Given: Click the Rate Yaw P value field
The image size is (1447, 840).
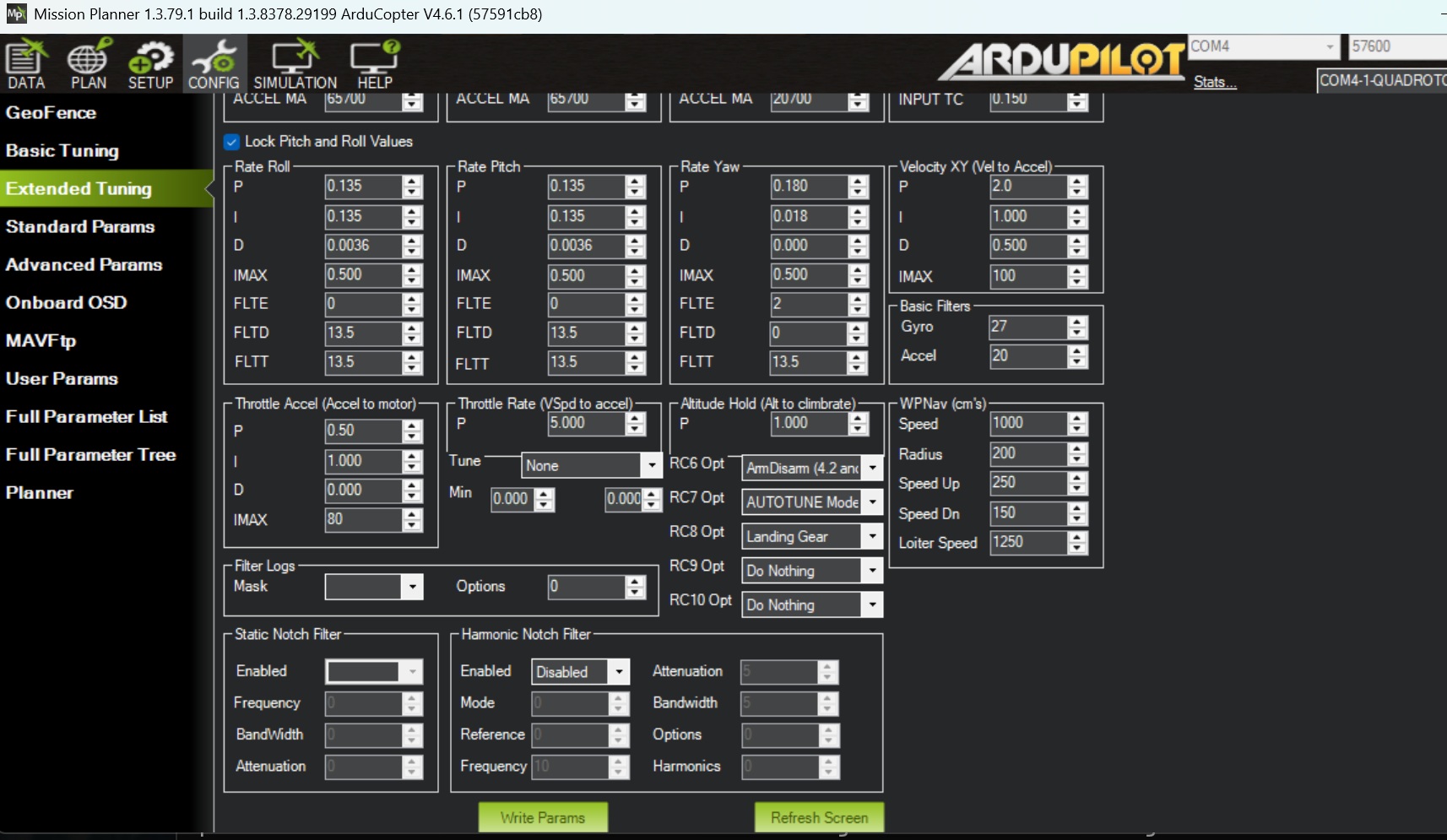Looking at the screenshot, I should pos(810,186).
